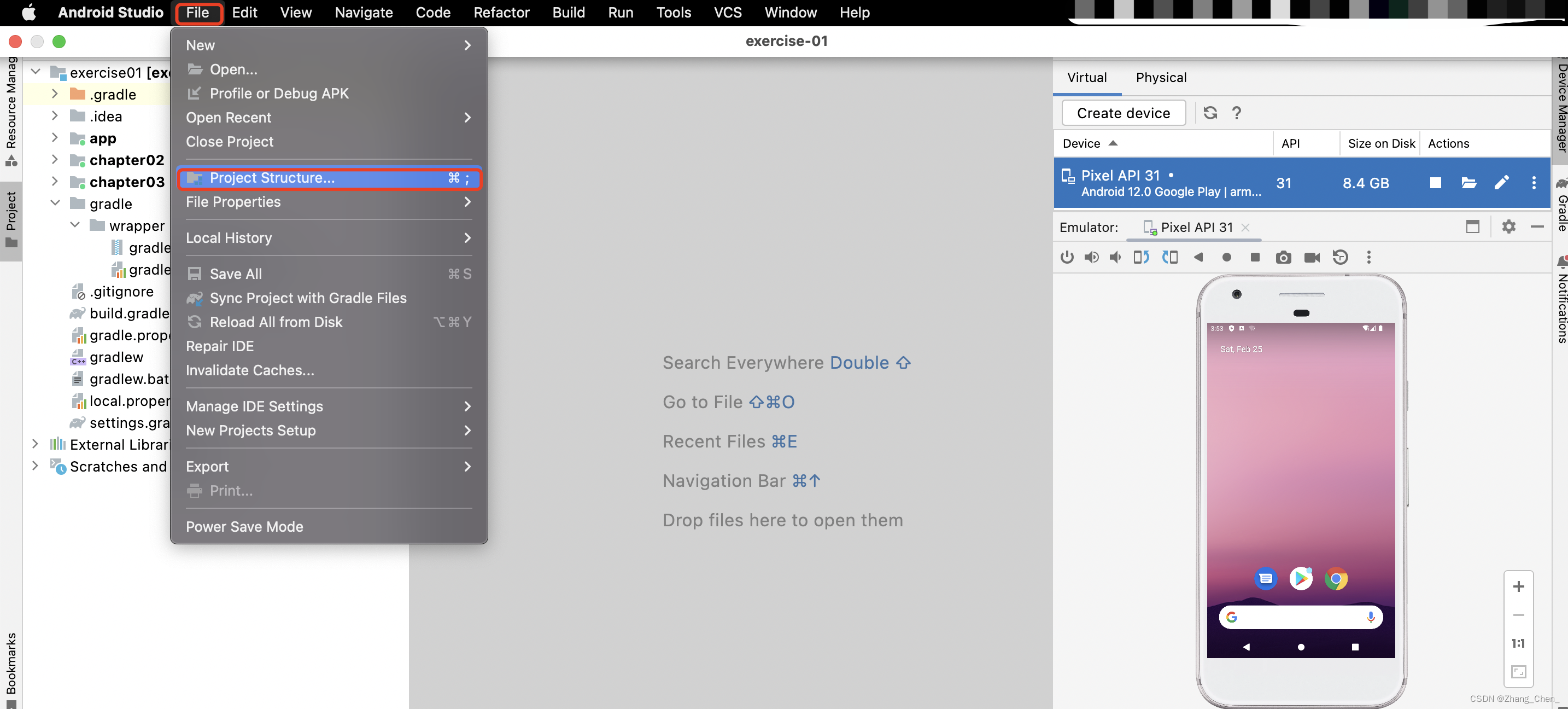
Task: Expand the .gradle folder
Action: tap(55, 94)
